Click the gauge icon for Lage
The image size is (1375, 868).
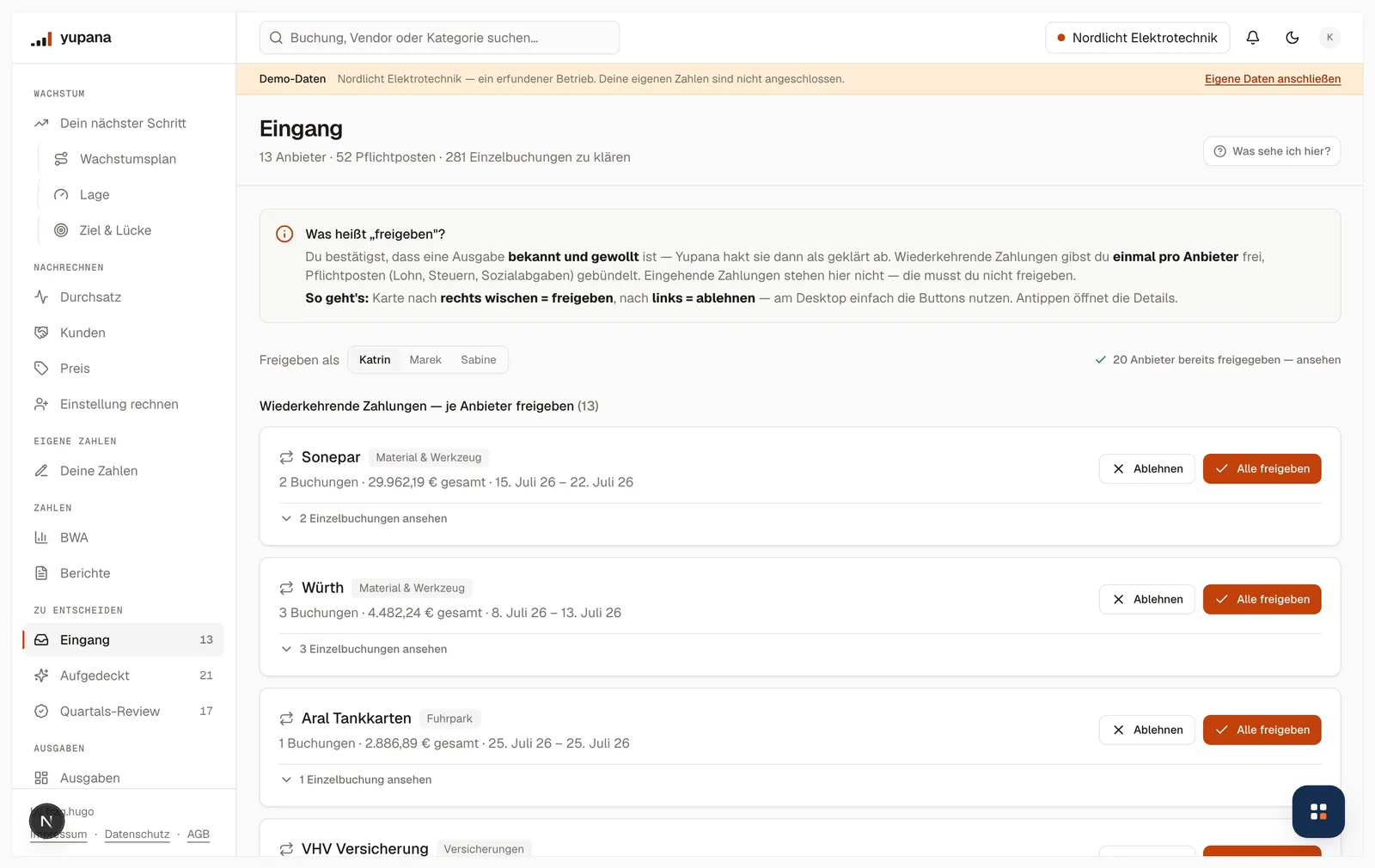(x=61, y=195)
